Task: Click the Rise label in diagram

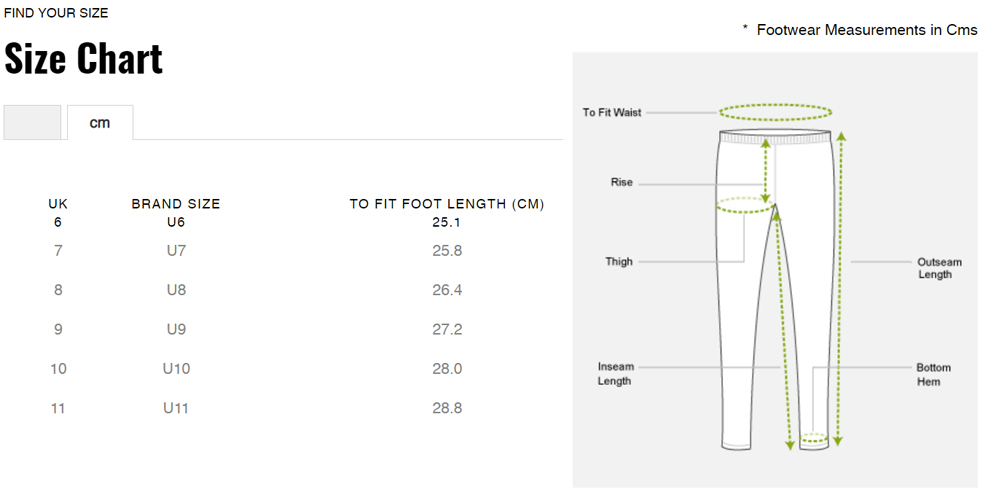Action: pyautogui.click(x=621, y=182)
